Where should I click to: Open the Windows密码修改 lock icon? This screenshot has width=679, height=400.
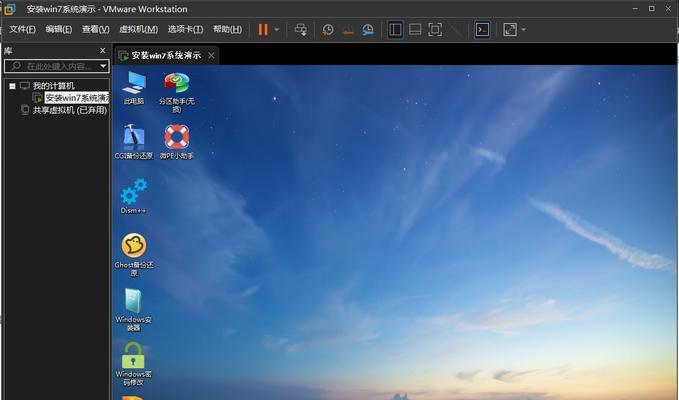133,364
